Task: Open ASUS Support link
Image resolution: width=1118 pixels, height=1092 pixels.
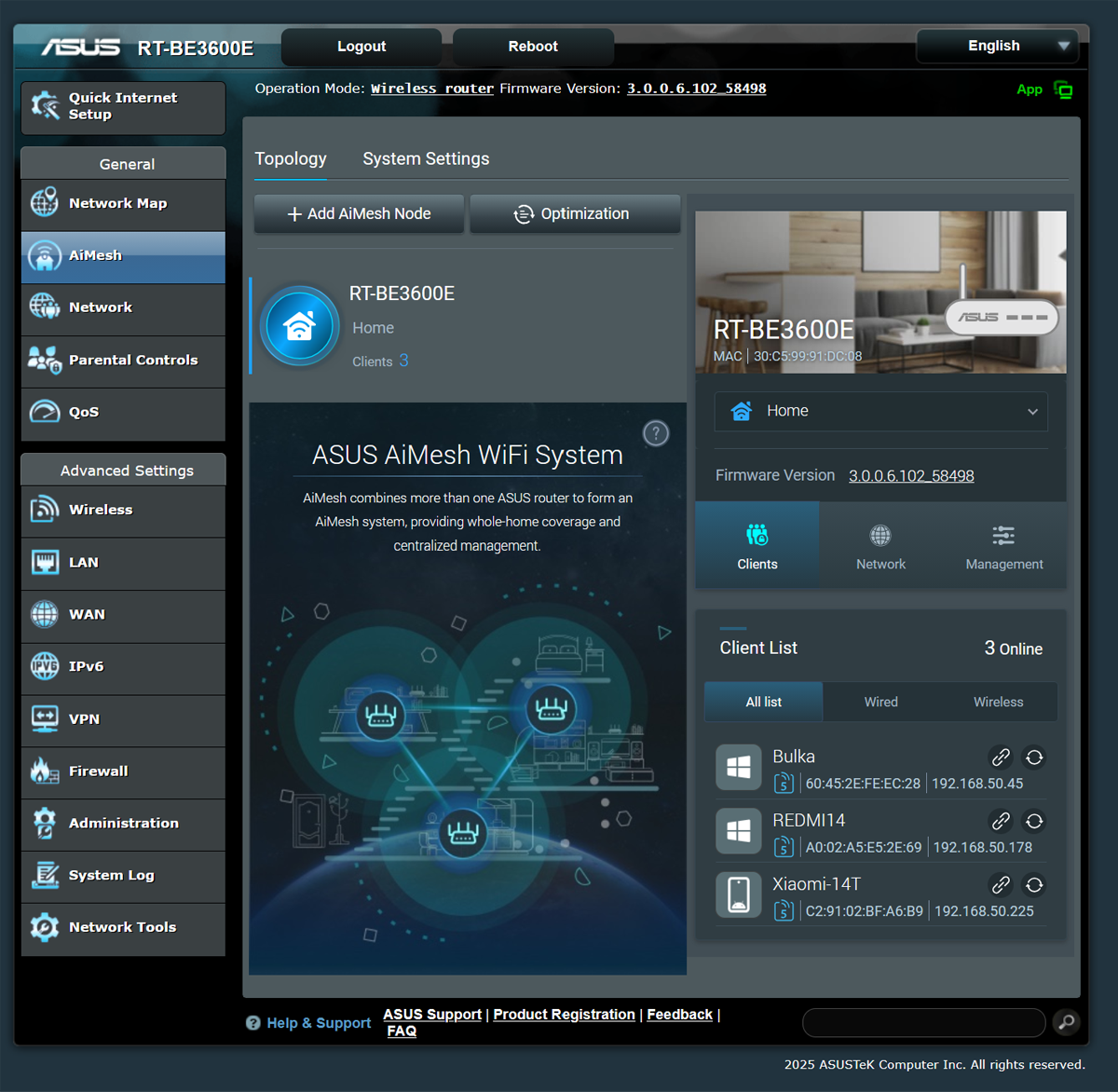Action: (432, 1014)
